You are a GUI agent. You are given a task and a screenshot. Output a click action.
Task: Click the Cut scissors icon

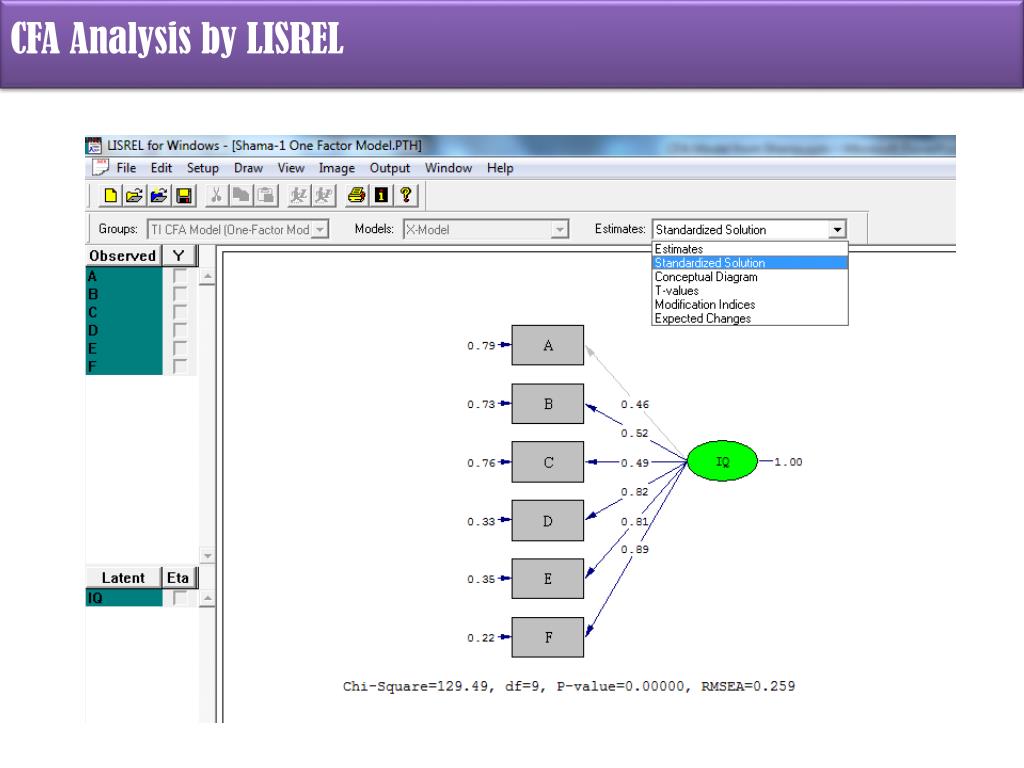click(216, 195)
